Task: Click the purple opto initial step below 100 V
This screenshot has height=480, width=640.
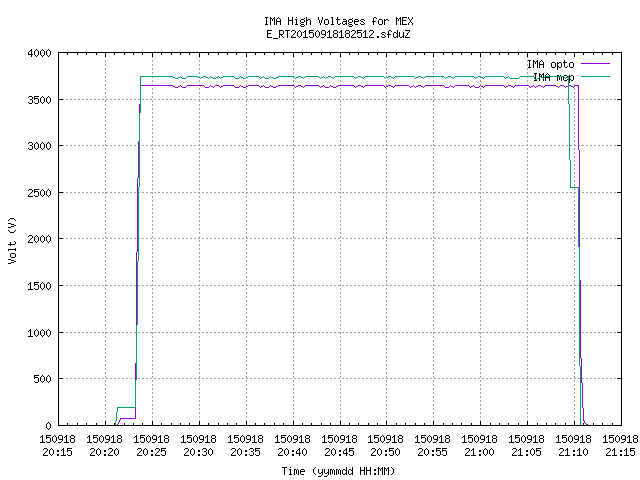Action: tap(128, 418)
